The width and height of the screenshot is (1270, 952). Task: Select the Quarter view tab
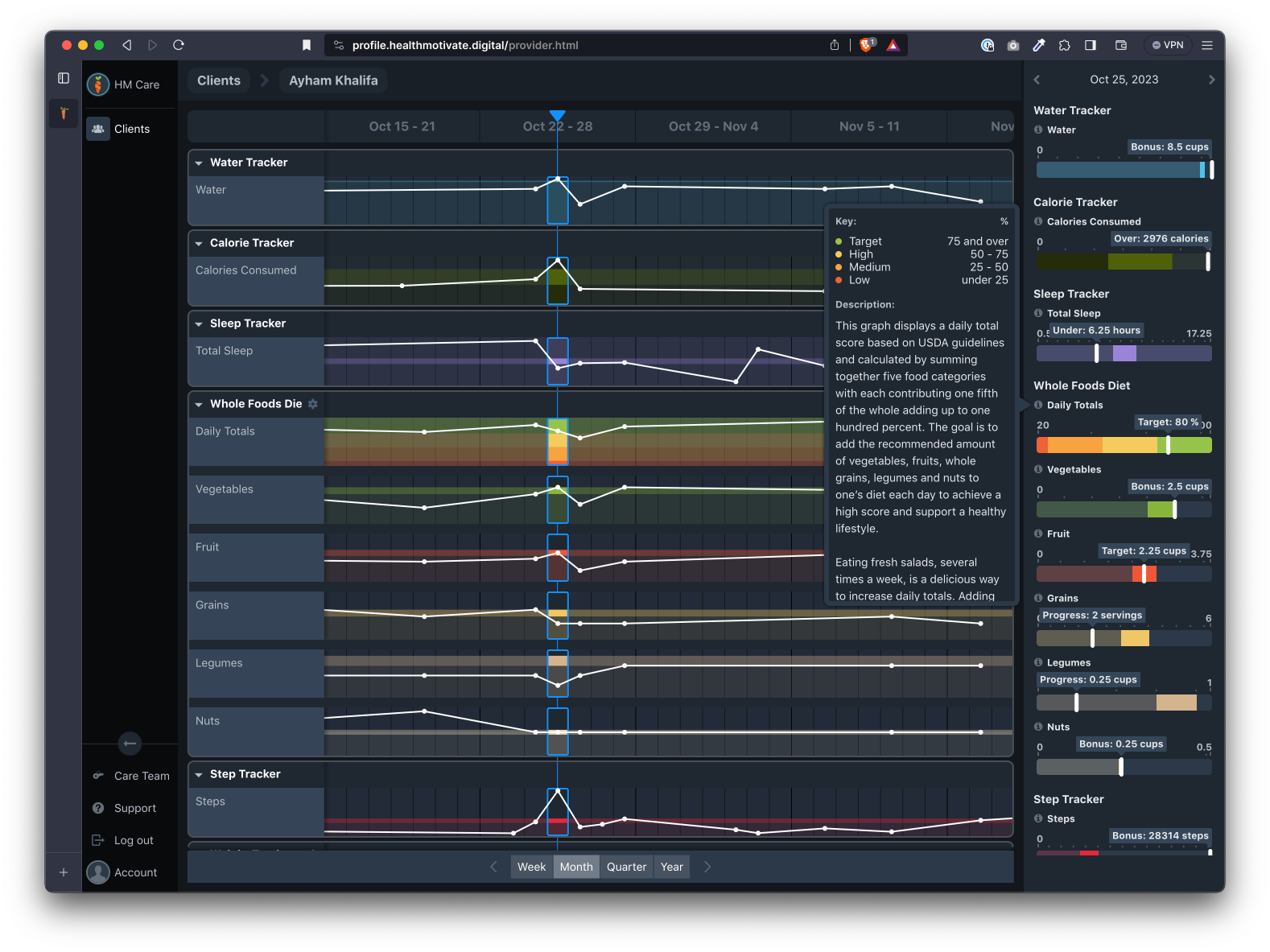626,867
